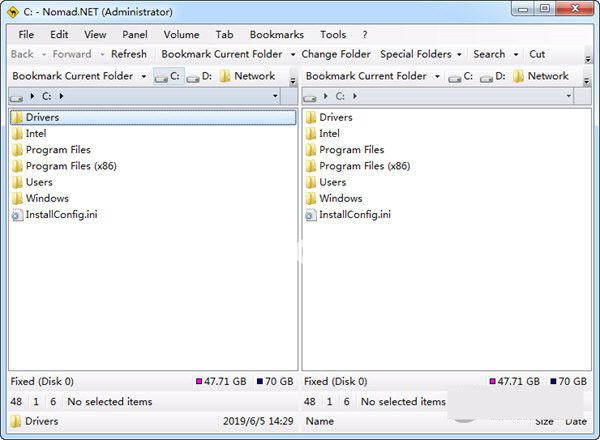Screen dimensions: 600x440
Task: Select Program Files (x86) in left panel
Action: click(x=64, y=166)
